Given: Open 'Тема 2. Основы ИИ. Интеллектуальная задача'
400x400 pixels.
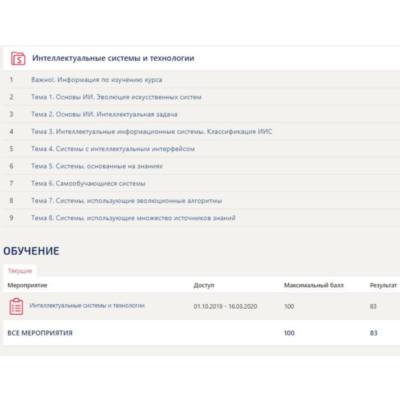Looking at the screenshot, I should pos(104,115).
